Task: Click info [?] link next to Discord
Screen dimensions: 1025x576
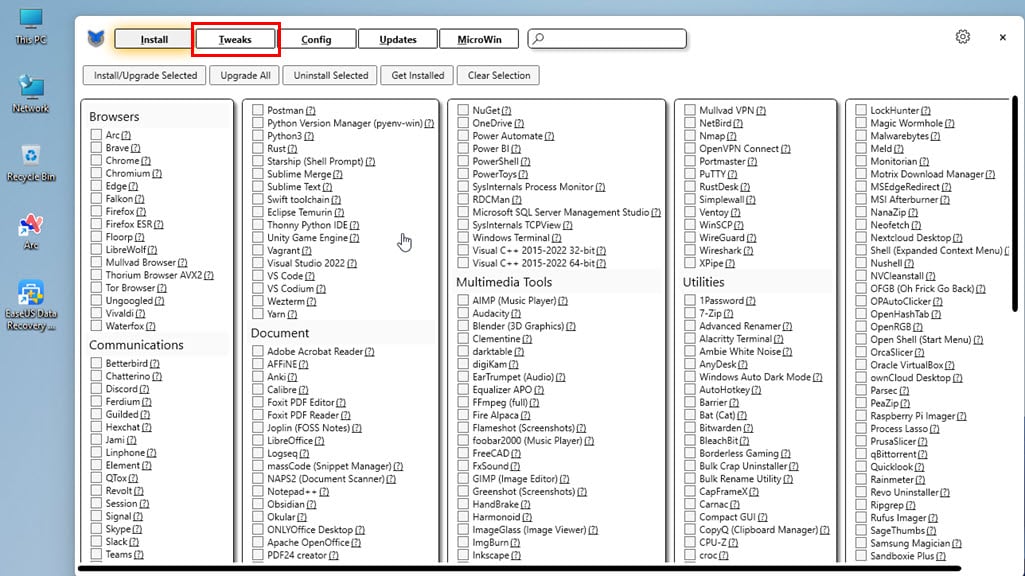Action: point(144,389)
